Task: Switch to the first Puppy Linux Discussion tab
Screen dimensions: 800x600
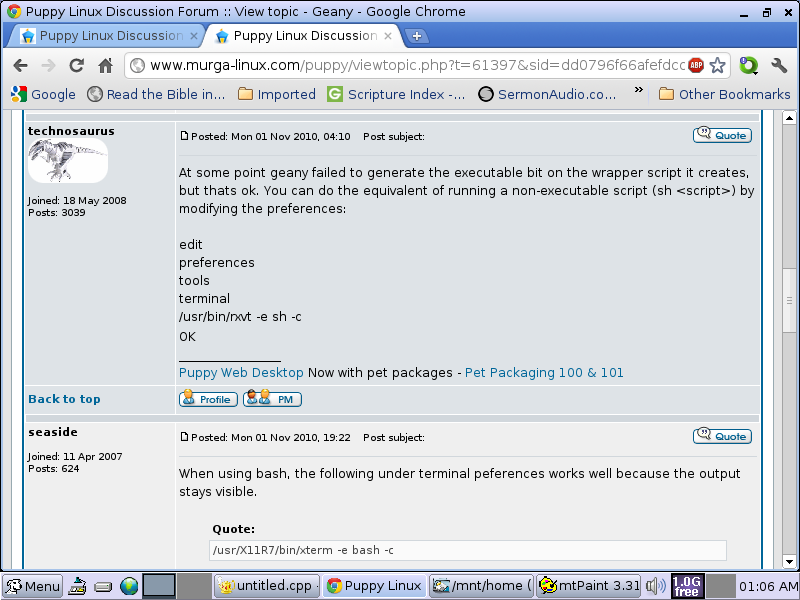Action: tap(105, 36)
